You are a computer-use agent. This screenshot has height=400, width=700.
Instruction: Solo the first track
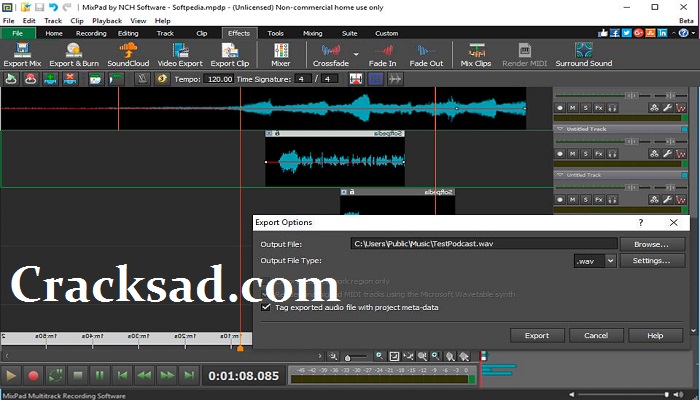point(585,108)
